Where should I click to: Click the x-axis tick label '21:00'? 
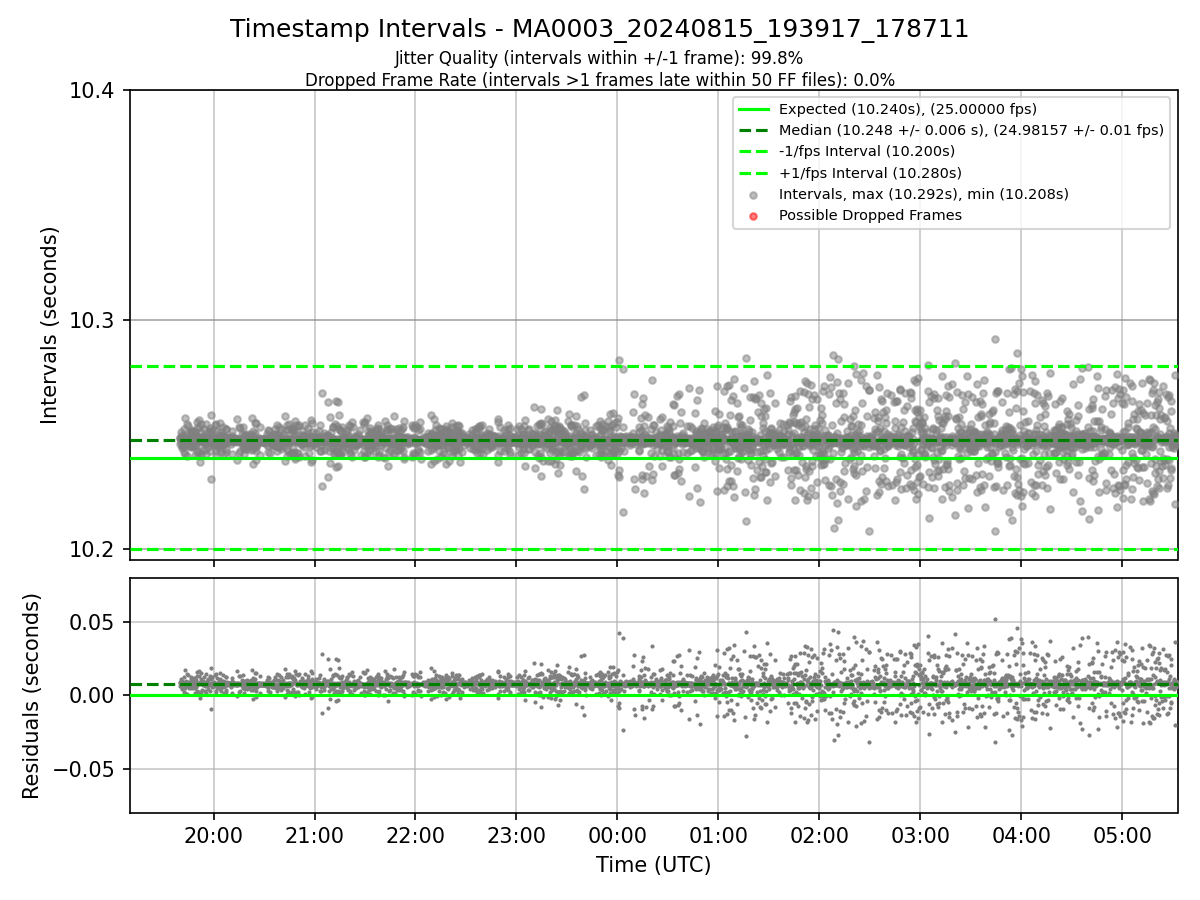pyautogui.click(x=314, y=836)
